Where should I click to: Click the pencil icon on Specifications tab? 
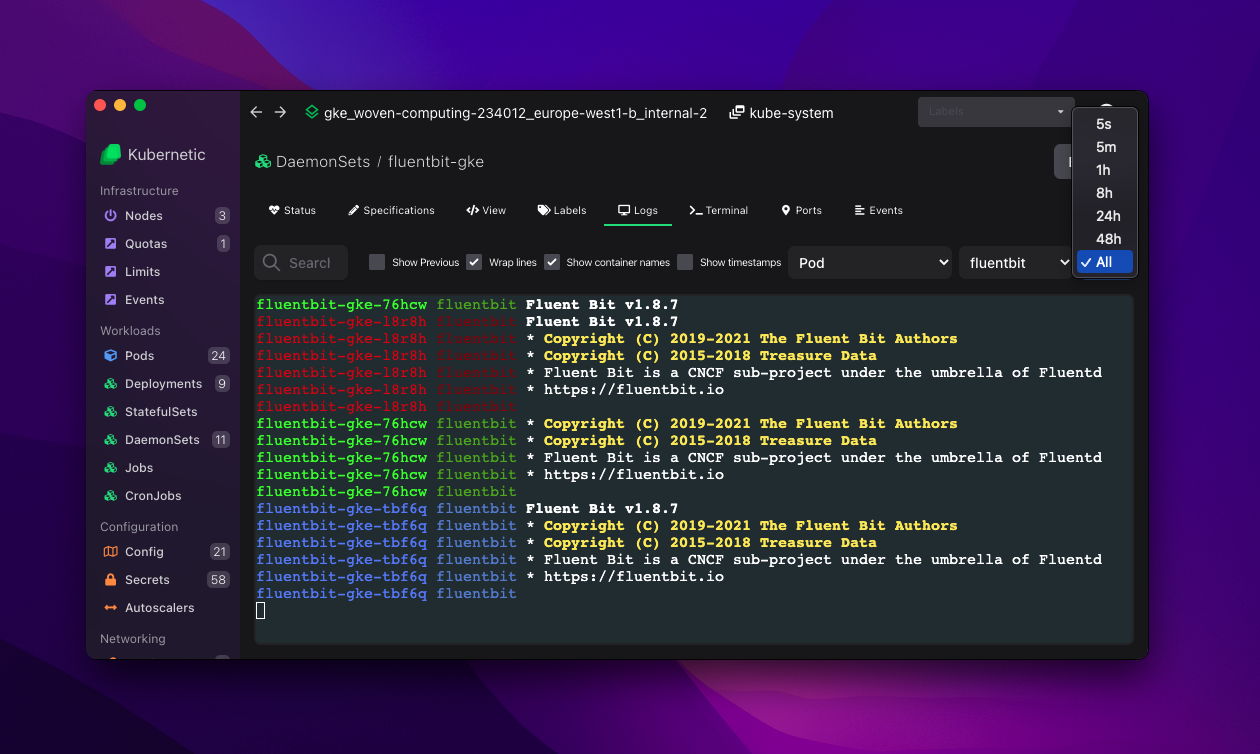(x=353, y=211)
